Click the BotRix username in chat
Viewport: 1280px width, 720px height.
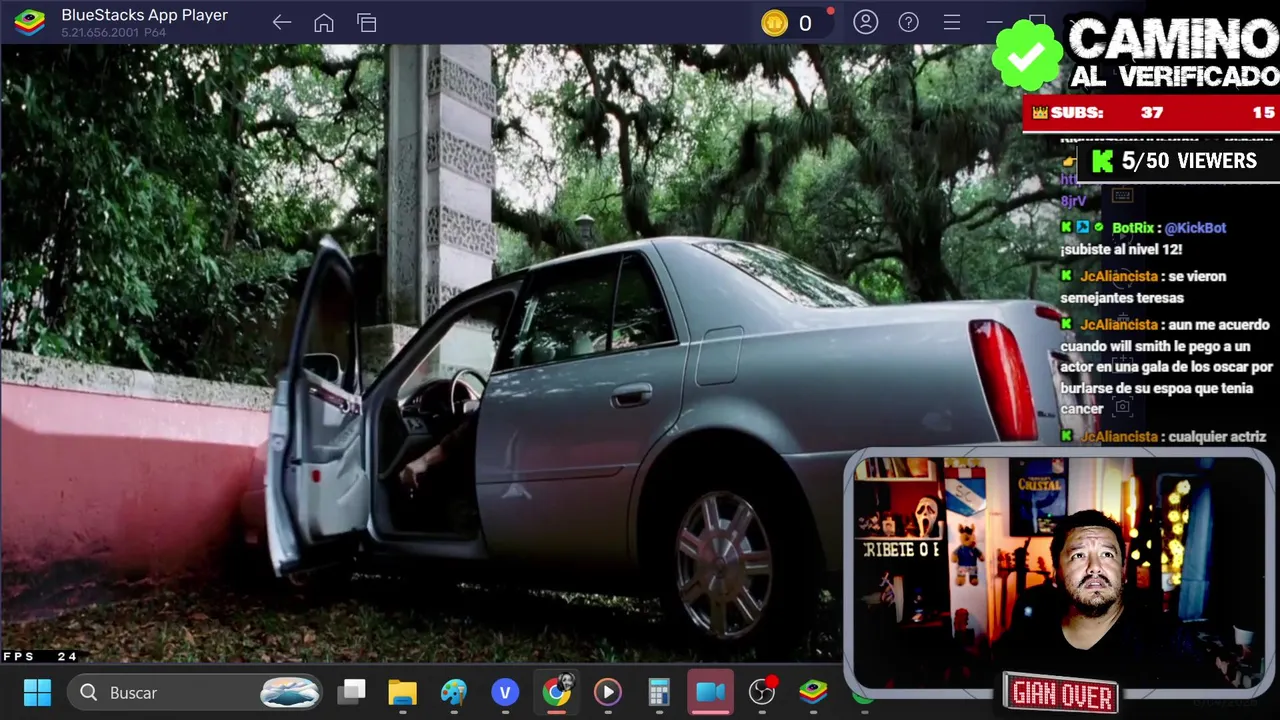(x=1132, y=228)
